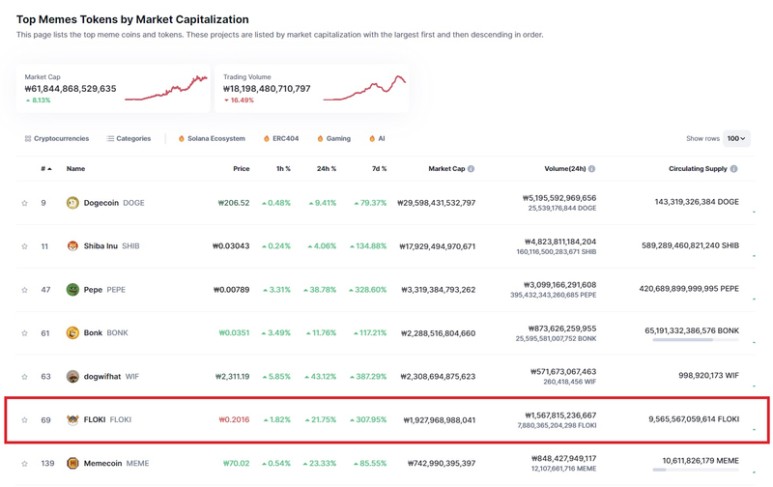Select the Solana Ecosystem filter

(211, 139)
